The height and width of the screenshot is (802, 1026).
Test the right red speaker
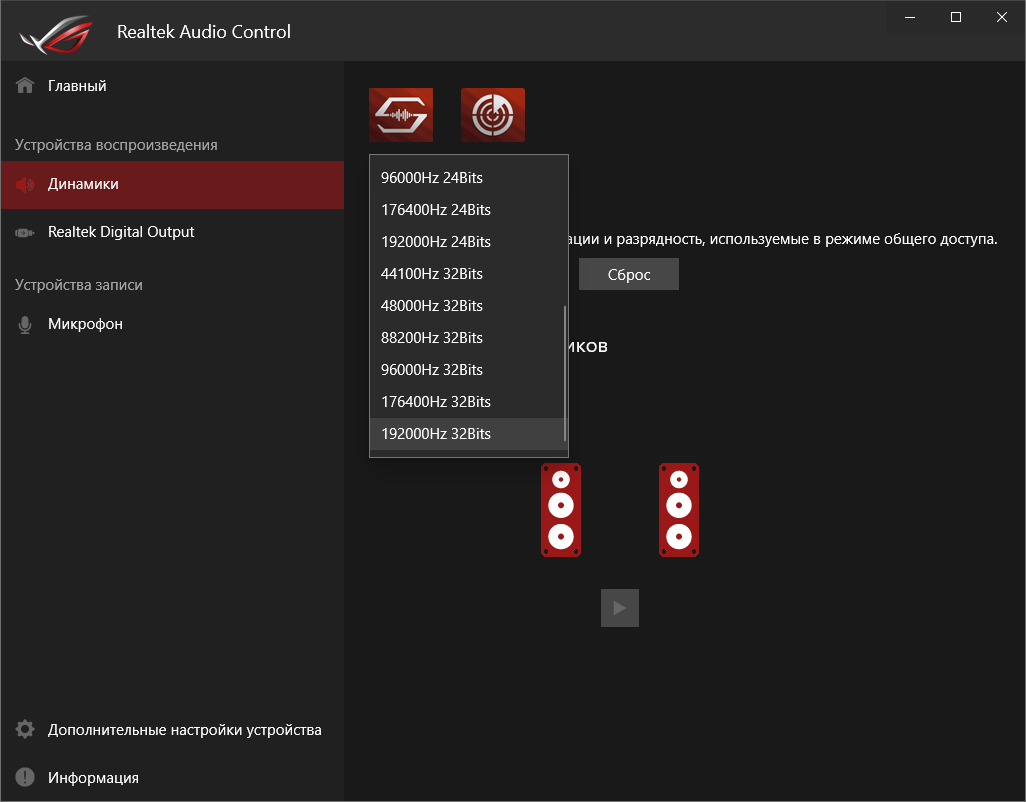[x=679, y=510]
